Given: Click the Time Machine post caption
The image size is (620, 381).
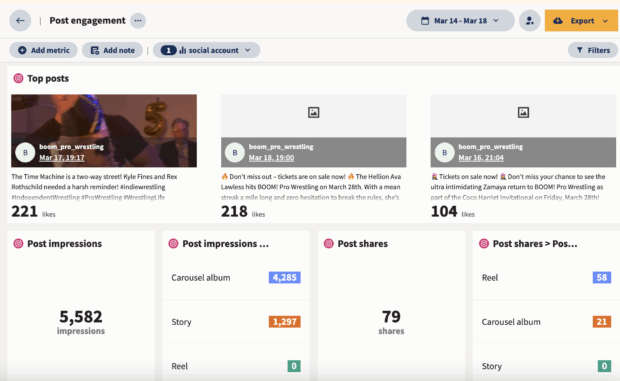Looking at the screenshot, I should coord(94,187).
